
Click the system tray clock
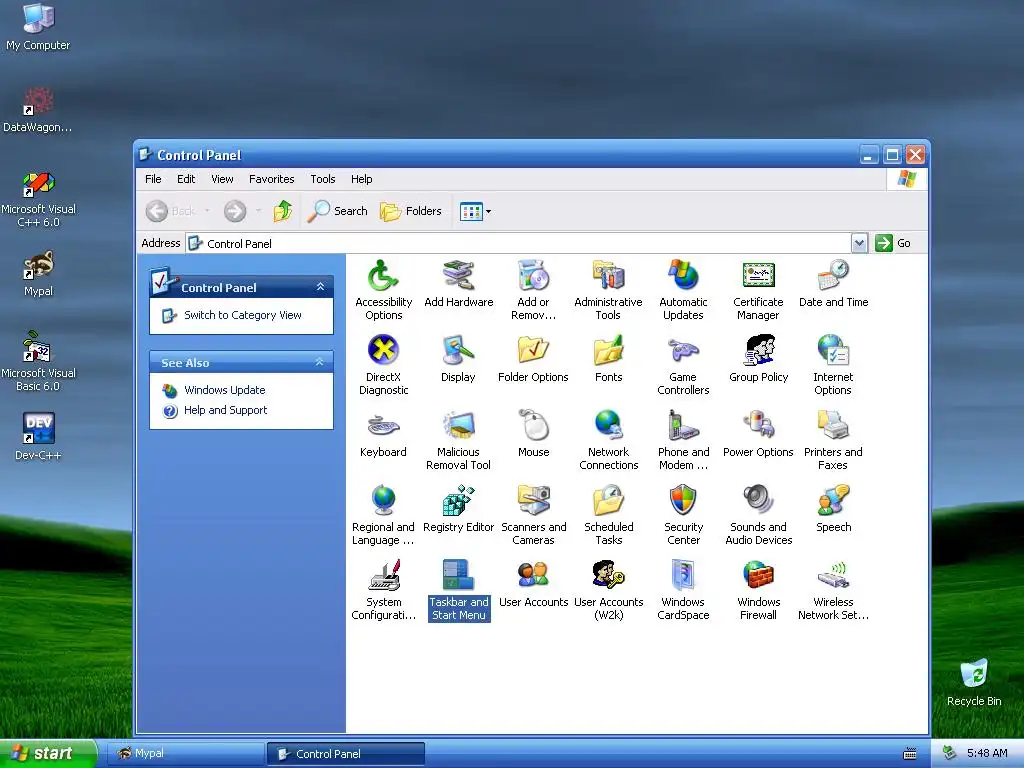click(x=987, y=753)
